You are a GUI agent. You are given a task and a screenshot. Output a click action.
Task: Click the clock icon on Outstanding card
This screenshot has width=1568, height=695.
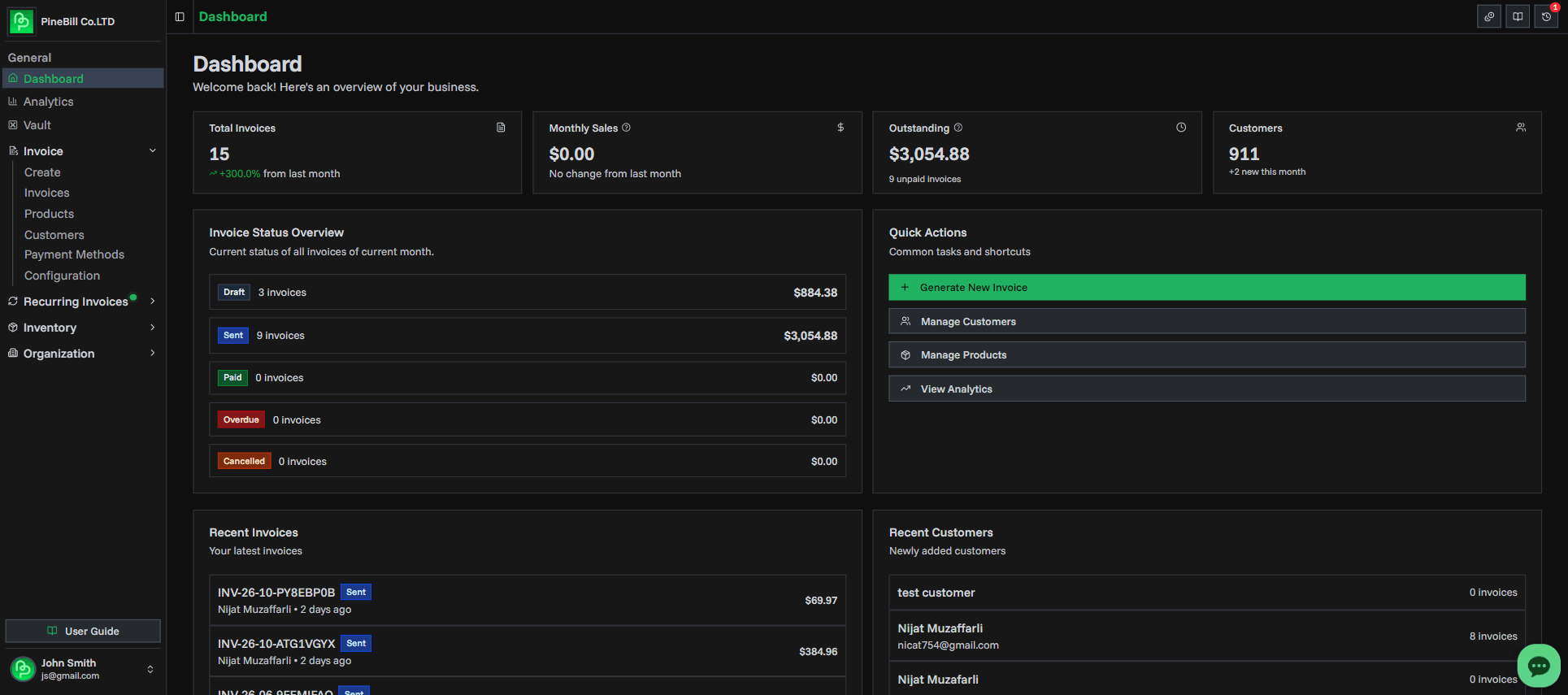1181,128
